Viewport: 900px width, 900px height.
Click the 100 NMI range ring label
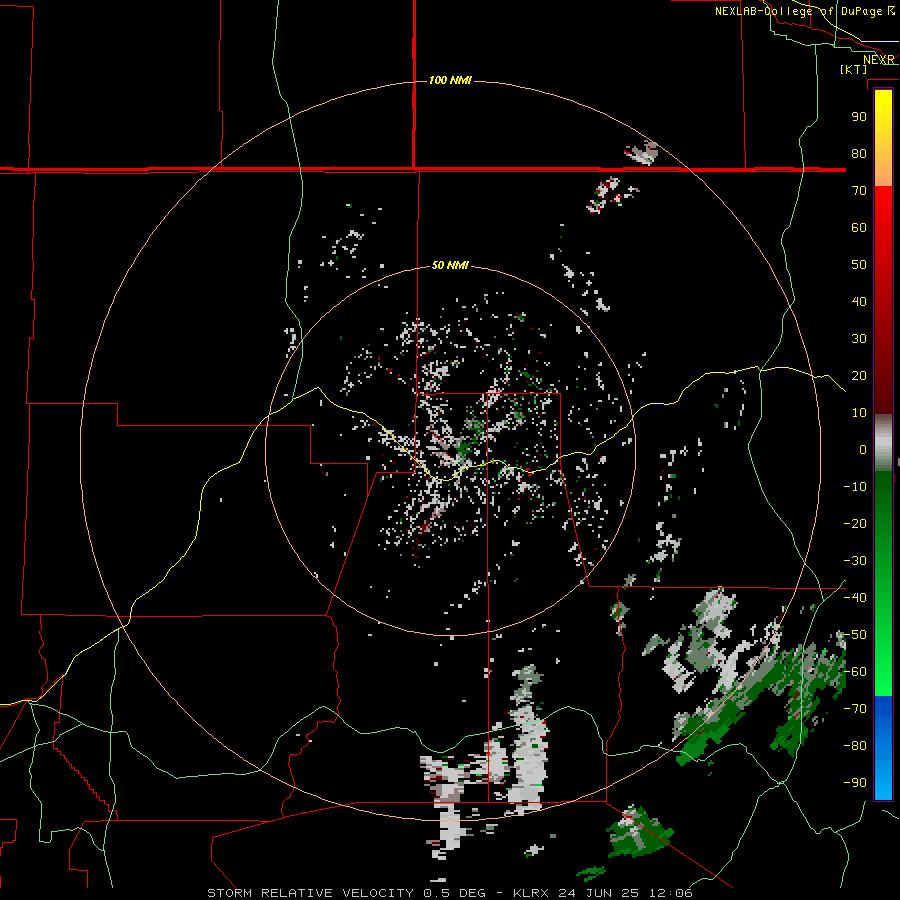click(450, 80)
